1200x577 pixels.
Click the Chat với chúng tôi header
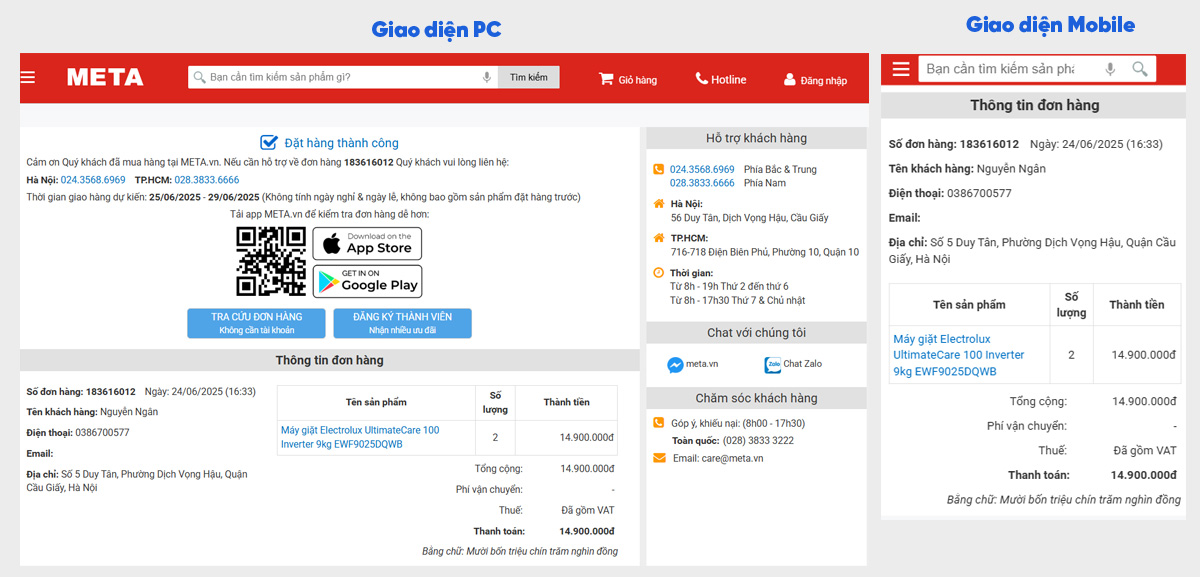coord(756,332)
